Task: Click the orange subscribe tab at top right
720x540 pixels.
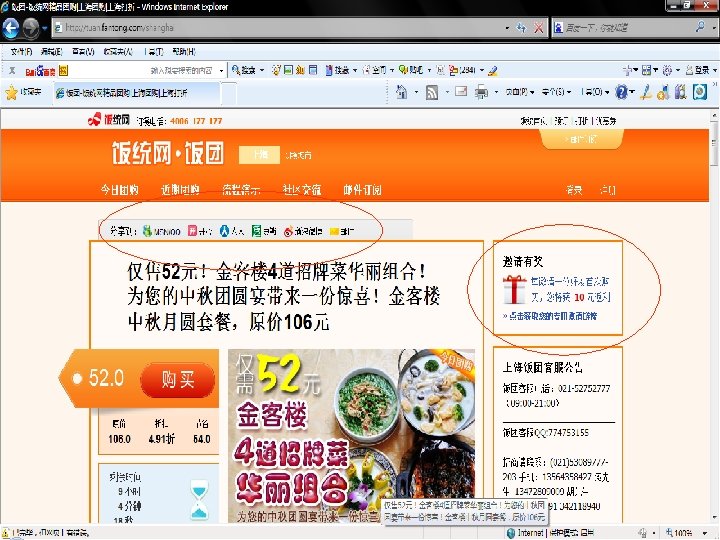Action: pyautogui.click(x=582, y=139)
